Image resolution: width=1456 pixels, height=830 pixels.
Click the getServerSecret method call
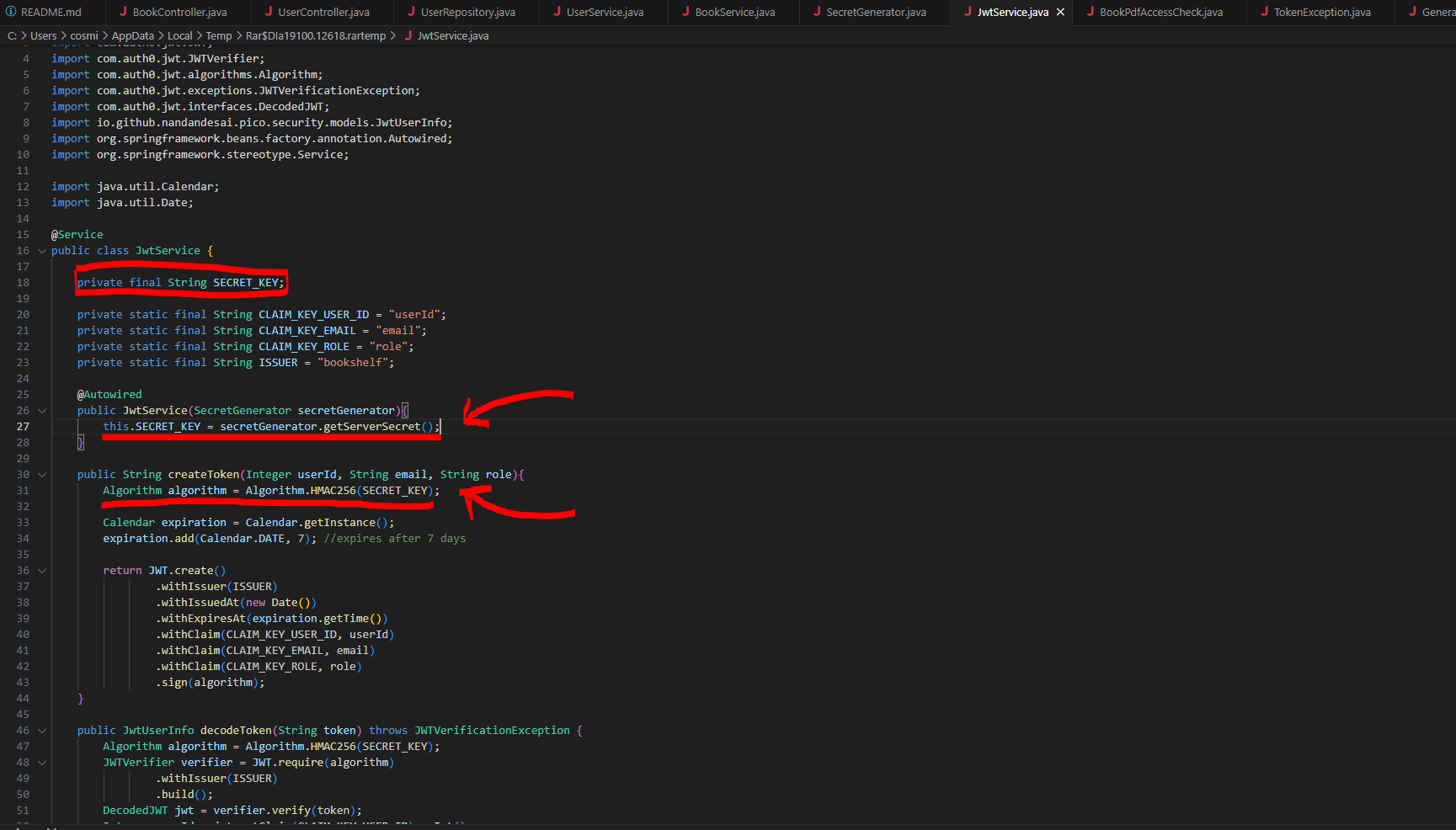pyautogui.click(x=372, y=427)
